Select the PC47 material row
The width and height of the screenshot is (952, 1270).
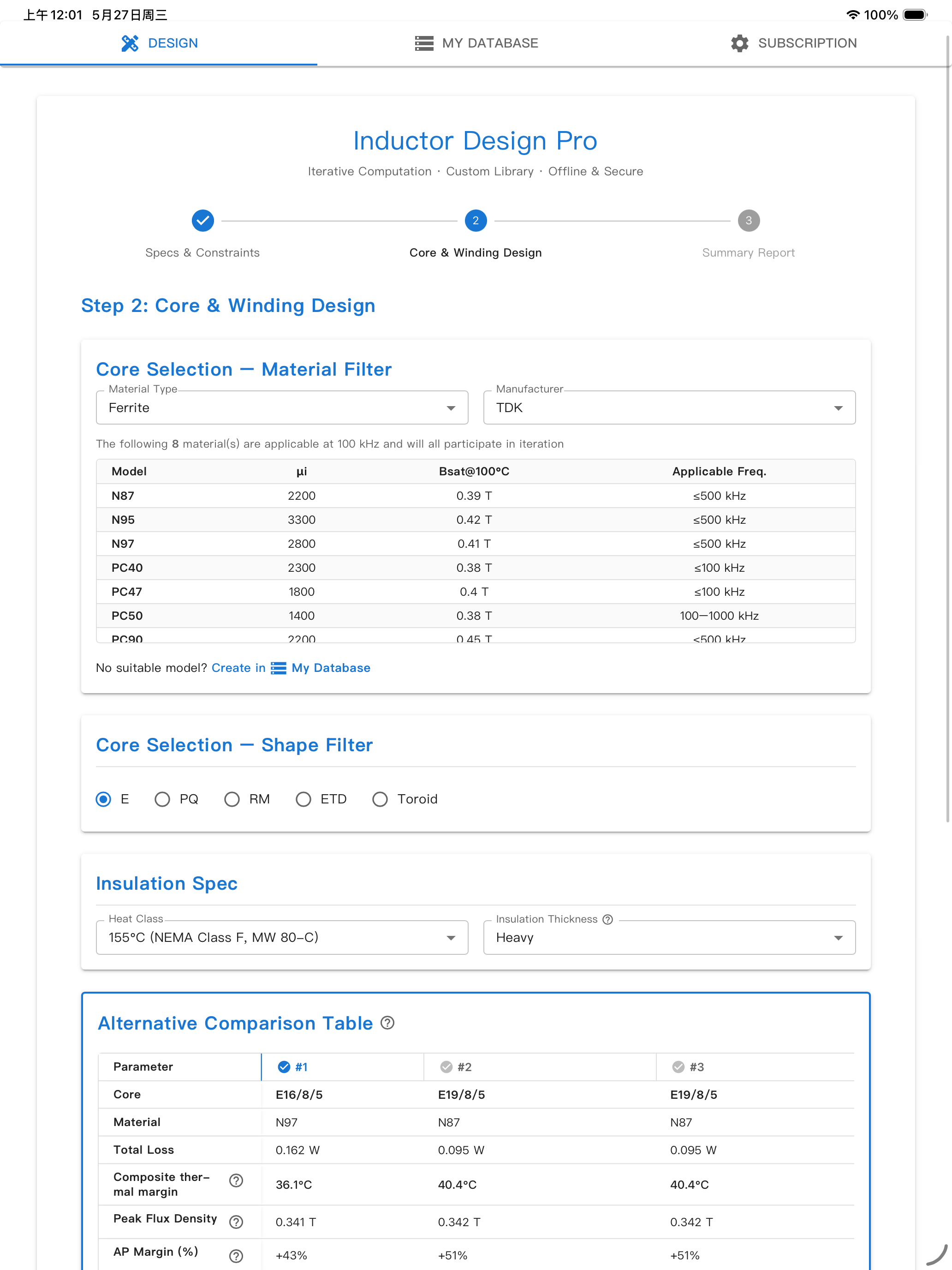tap(476, 592)
